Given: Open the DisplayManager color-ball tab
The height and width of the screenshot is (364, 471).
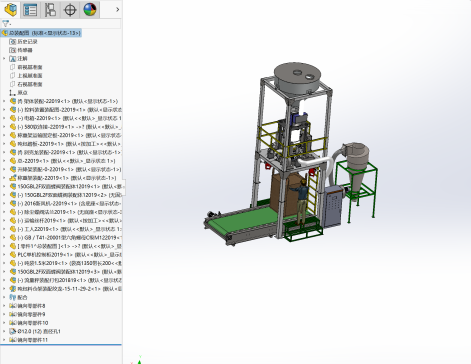Looking at the screenshot, I should coord(90,9).
